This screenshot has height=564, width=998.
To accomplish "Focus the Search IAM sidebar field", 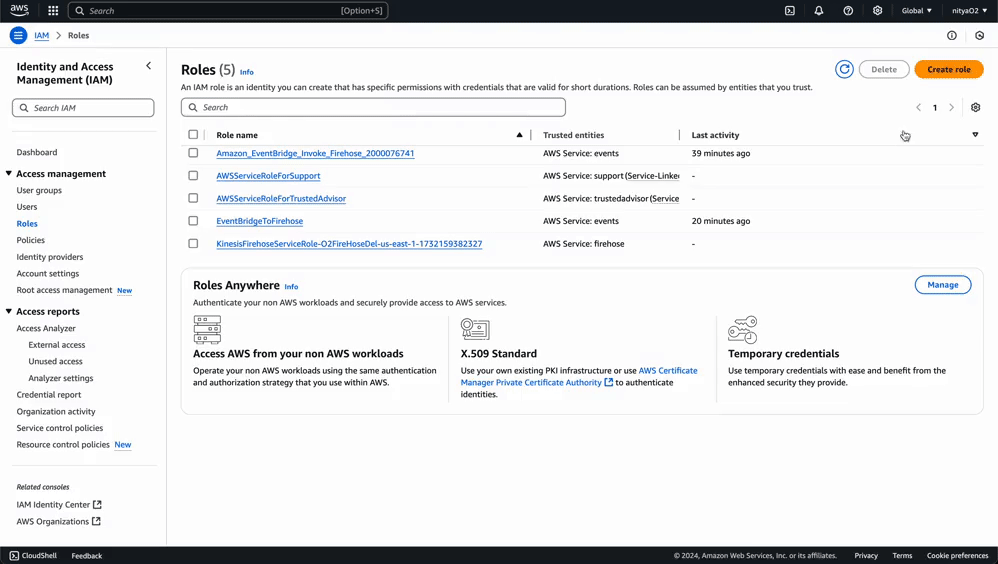I will point(83,108).
